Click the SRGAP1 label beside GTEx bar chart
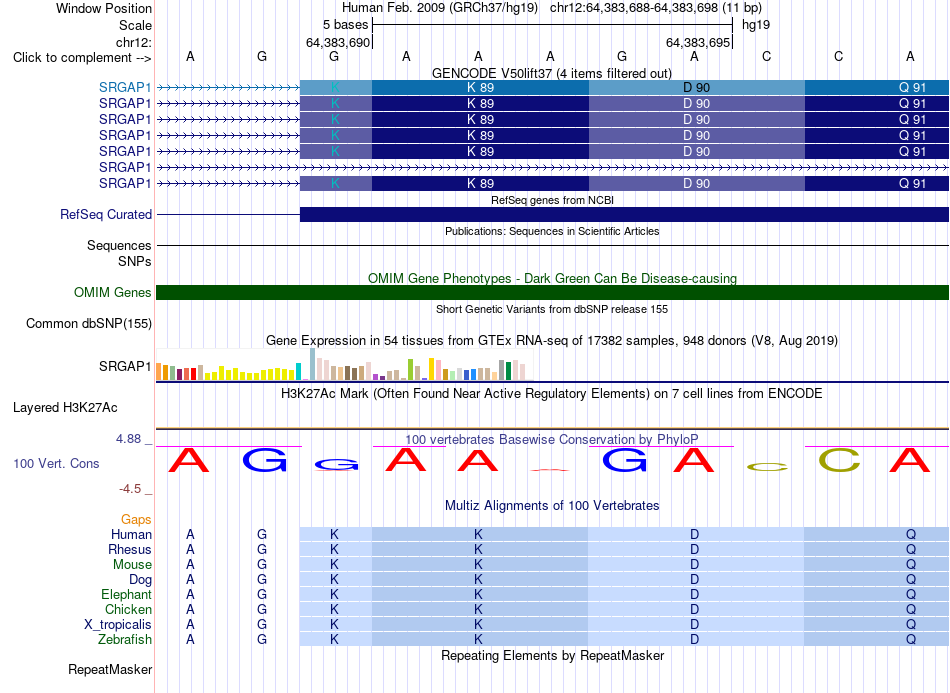Viewport: 950px width, 693px height. coord(125,366)
